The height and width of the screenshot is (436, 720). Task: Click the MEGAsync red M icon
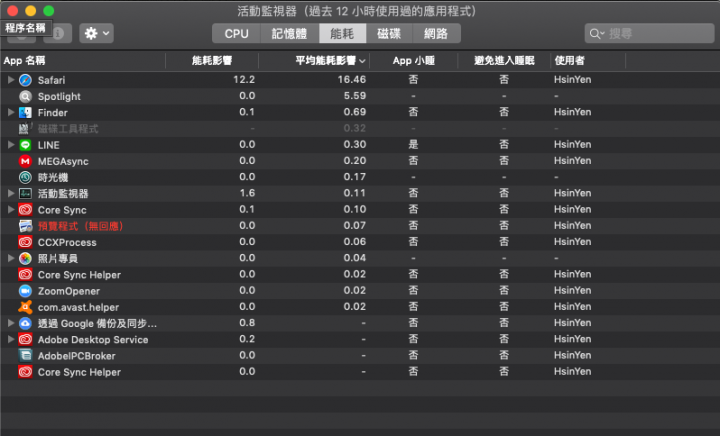(25, 161)
